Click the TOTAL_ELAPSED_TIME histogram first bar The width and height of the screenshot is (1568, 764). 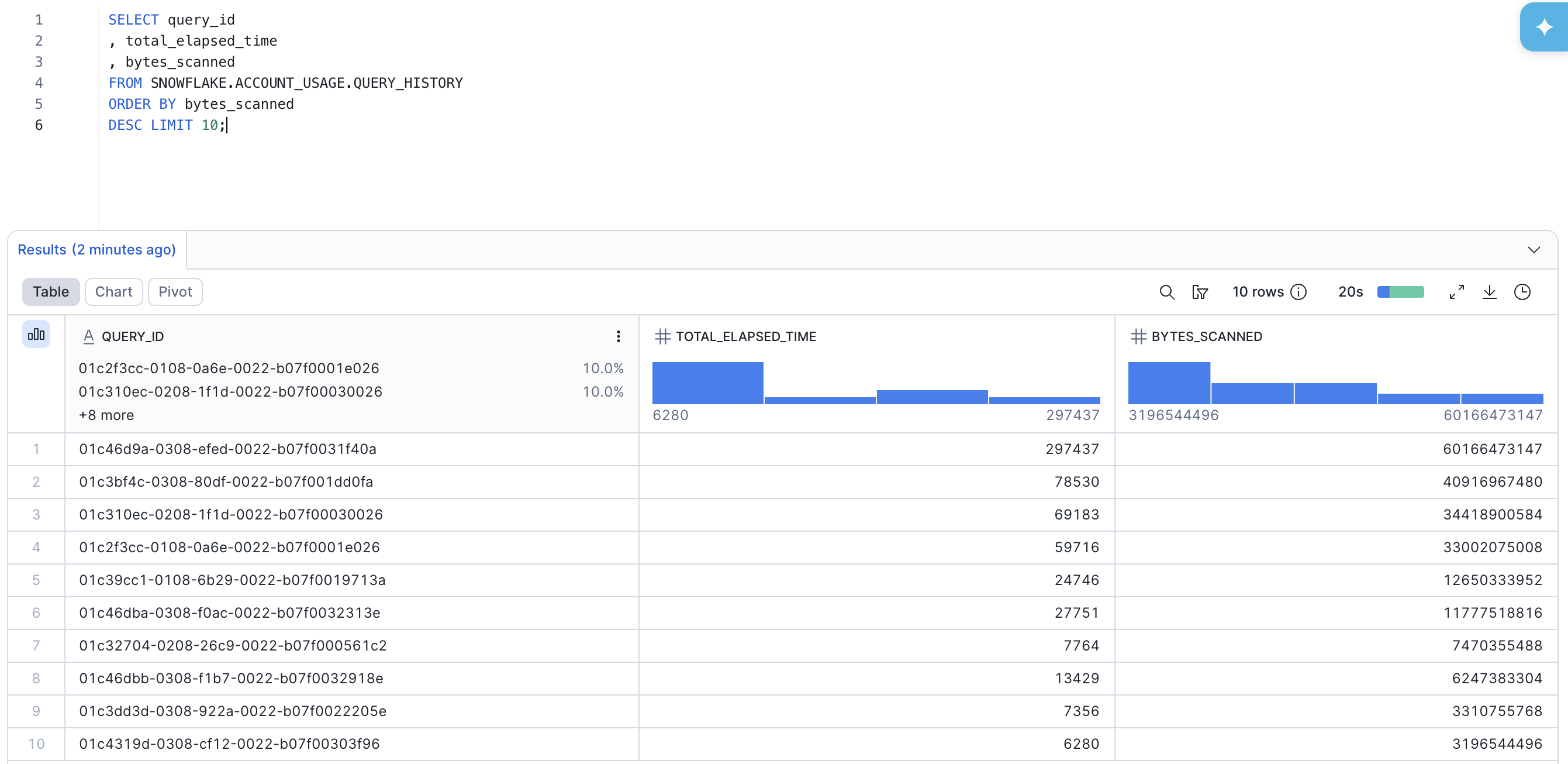[707, 383]
